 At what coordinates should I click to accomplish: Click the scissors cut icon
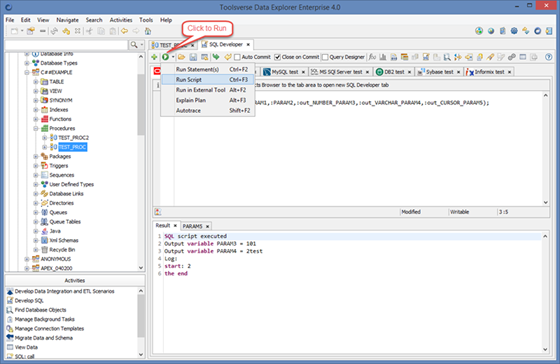point(89,31)
